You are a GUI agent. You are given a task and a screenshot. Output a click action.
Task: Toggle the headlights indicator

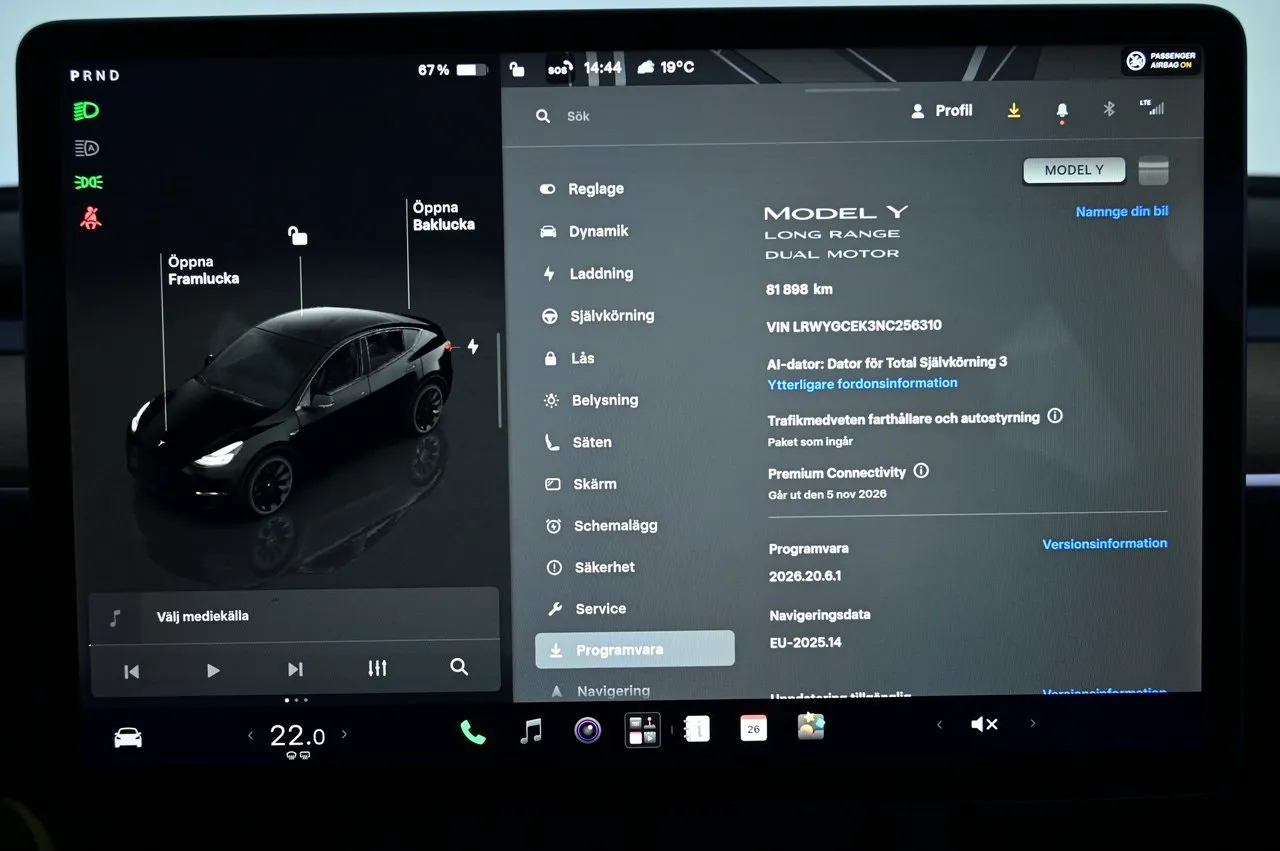pyautogui.click(x=87, y=111)
